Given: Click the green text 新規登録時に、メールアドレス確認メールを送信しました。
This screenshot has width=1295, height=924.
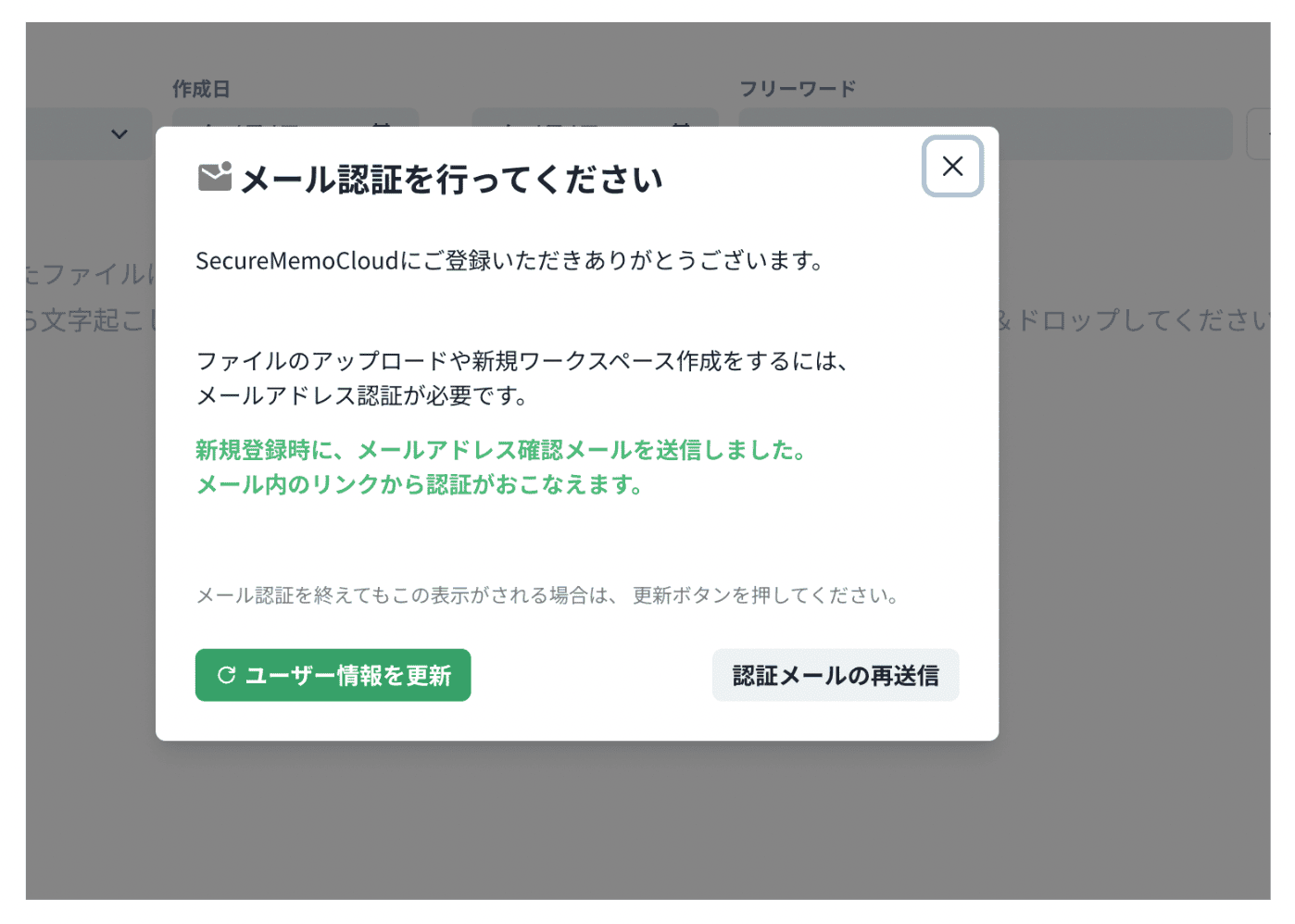Looking at the screenshot, I should click(502, 450).
